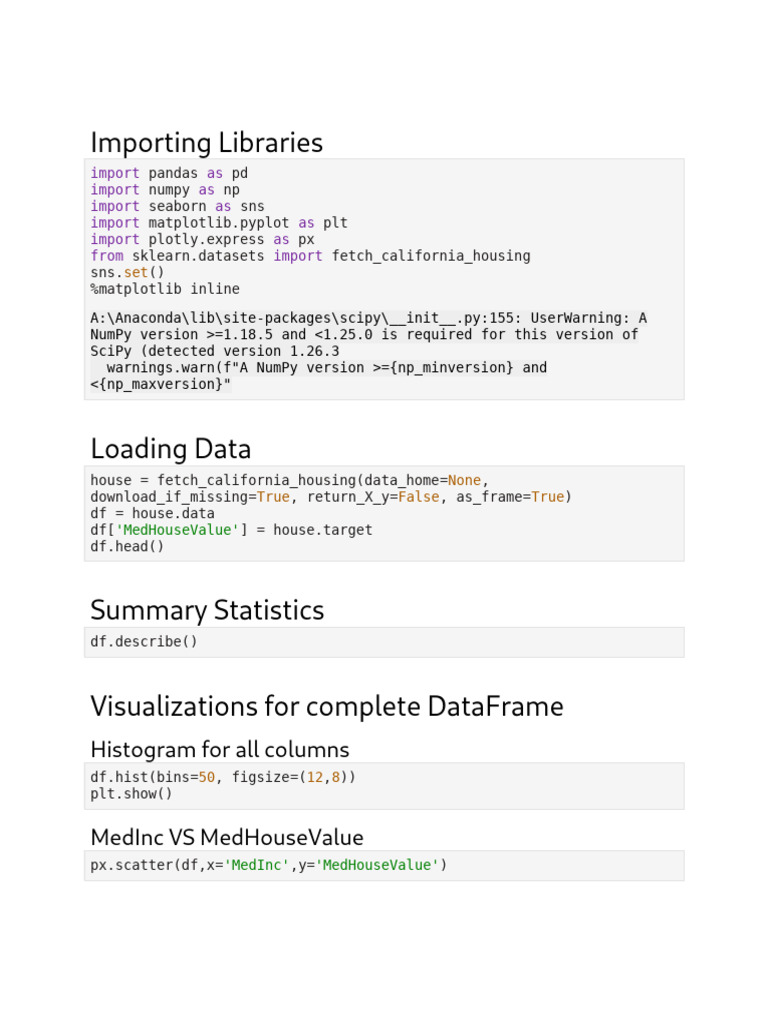Click the plt.show() code line
Screen dimensions: 768x1024
[131, 794]
